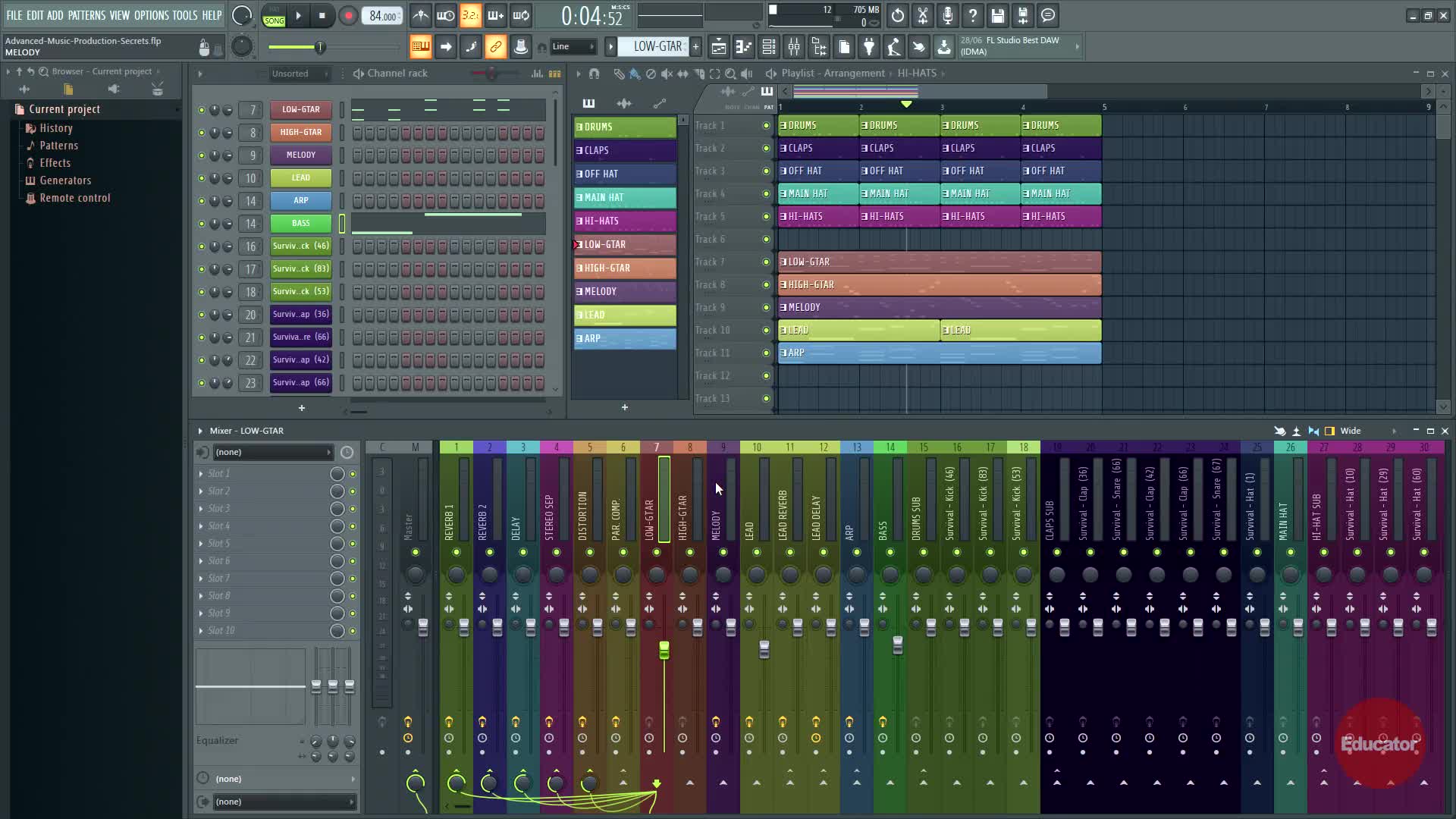Toggle the metronome icon

pos(420,16)
